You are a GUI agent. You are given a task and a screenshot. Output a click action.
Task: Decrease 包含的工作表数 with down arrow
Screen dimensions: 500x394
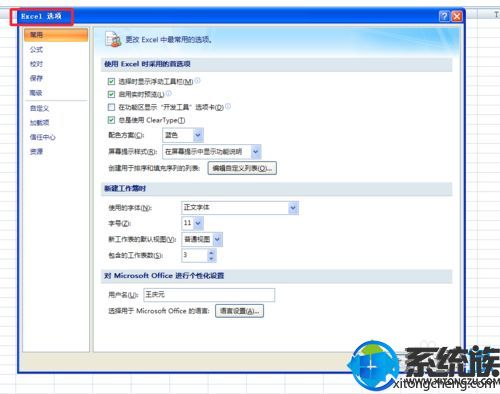pos(211,259)
